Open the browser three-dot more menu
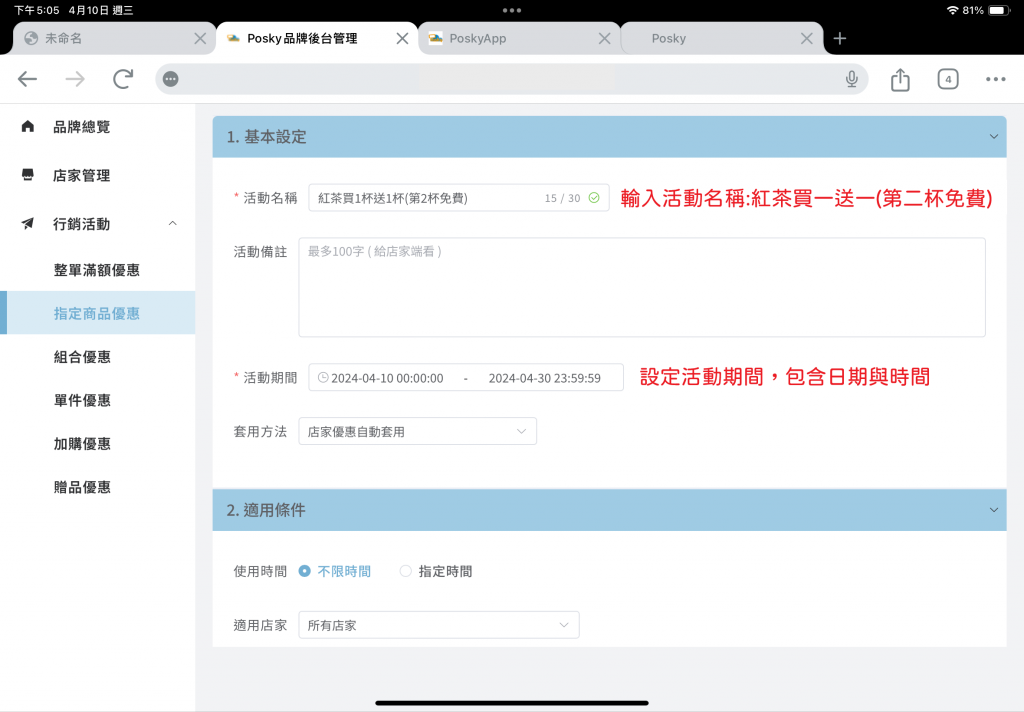The width and height of the screenshot is (1024, 712). 995,79
